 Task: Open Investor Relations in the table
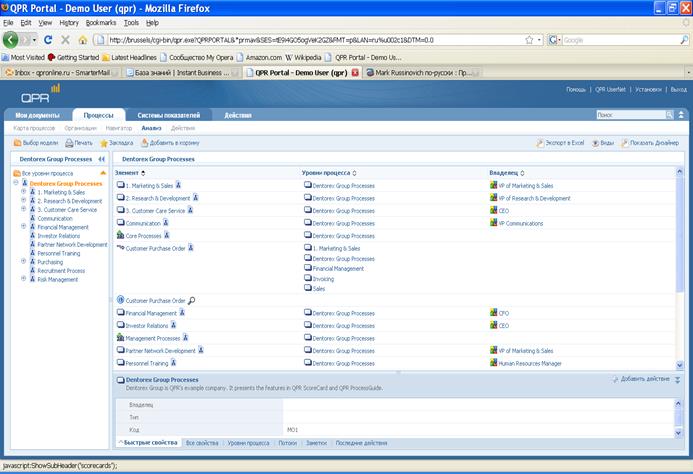(147, 325)
